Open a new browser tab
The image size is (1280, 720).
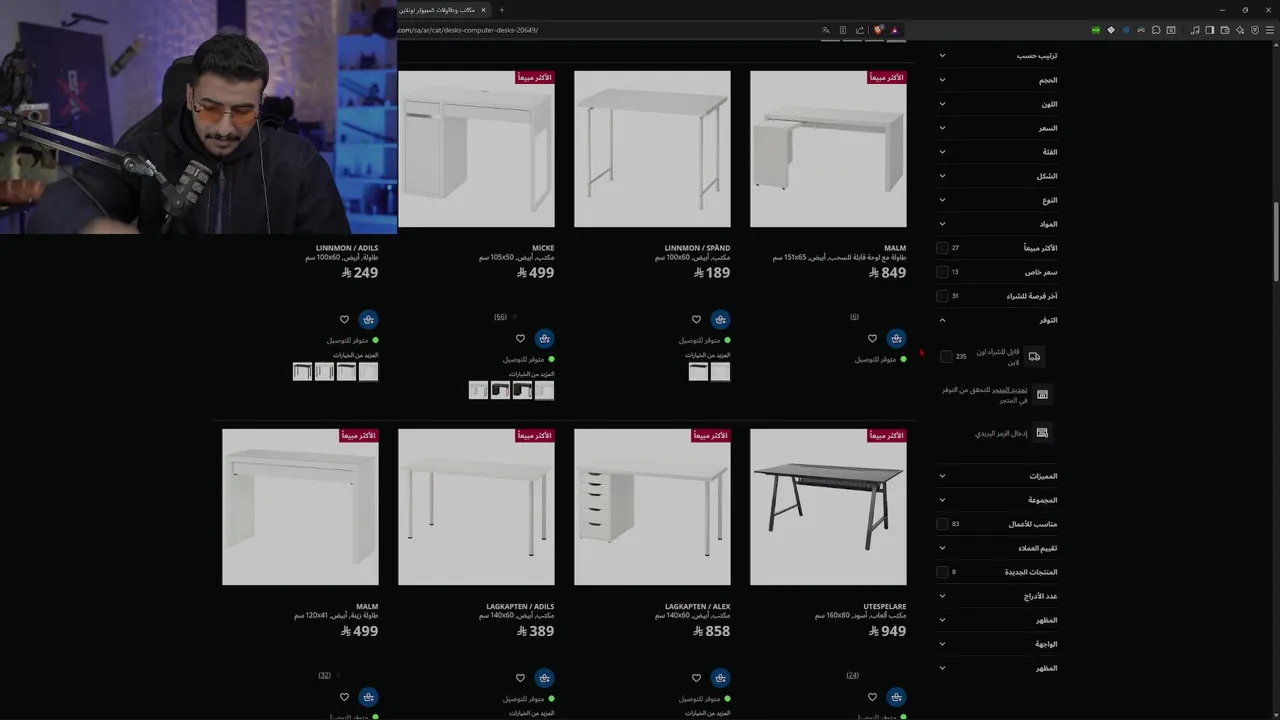(502, 10)
